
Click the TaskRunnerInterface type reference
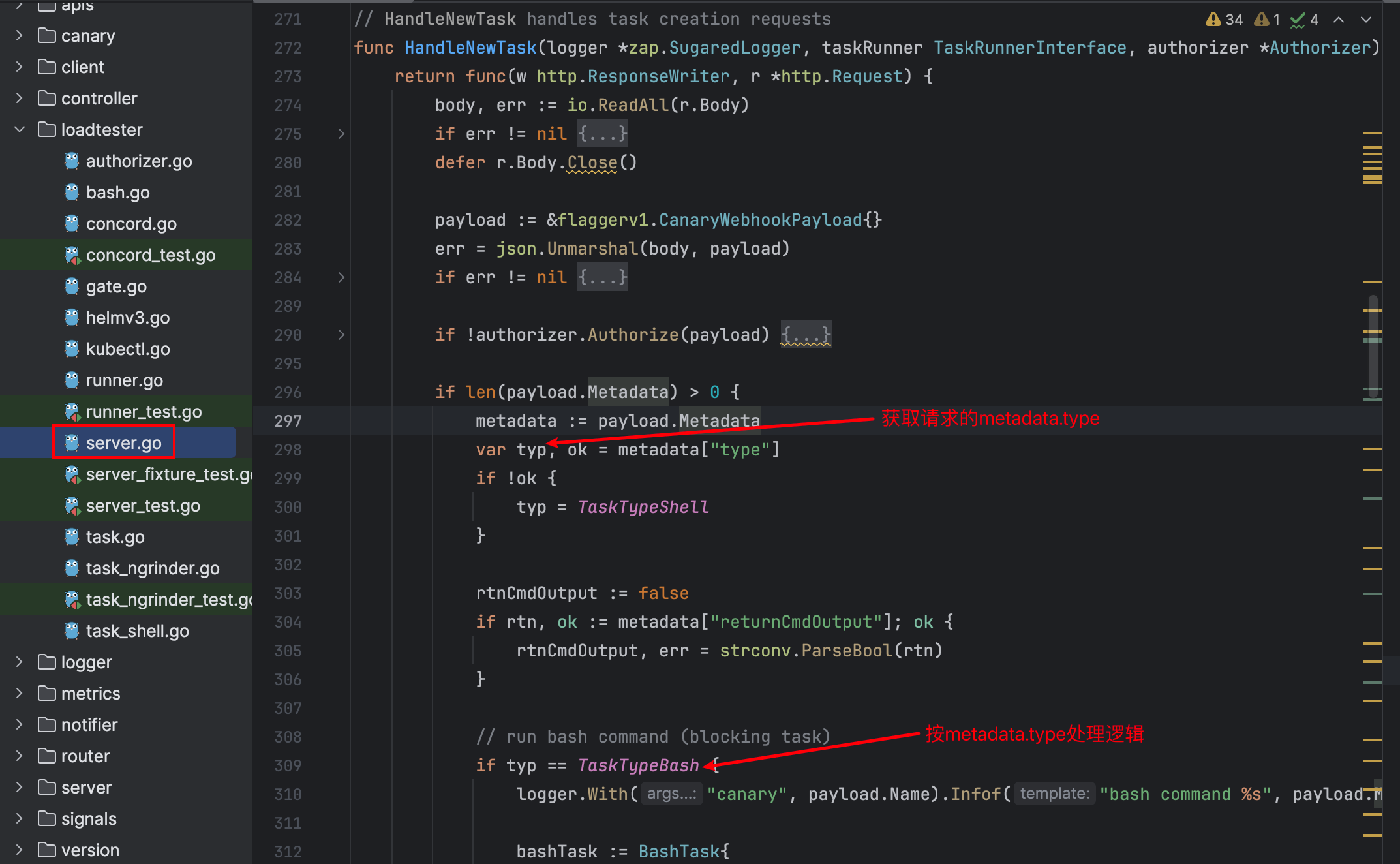1029,48
